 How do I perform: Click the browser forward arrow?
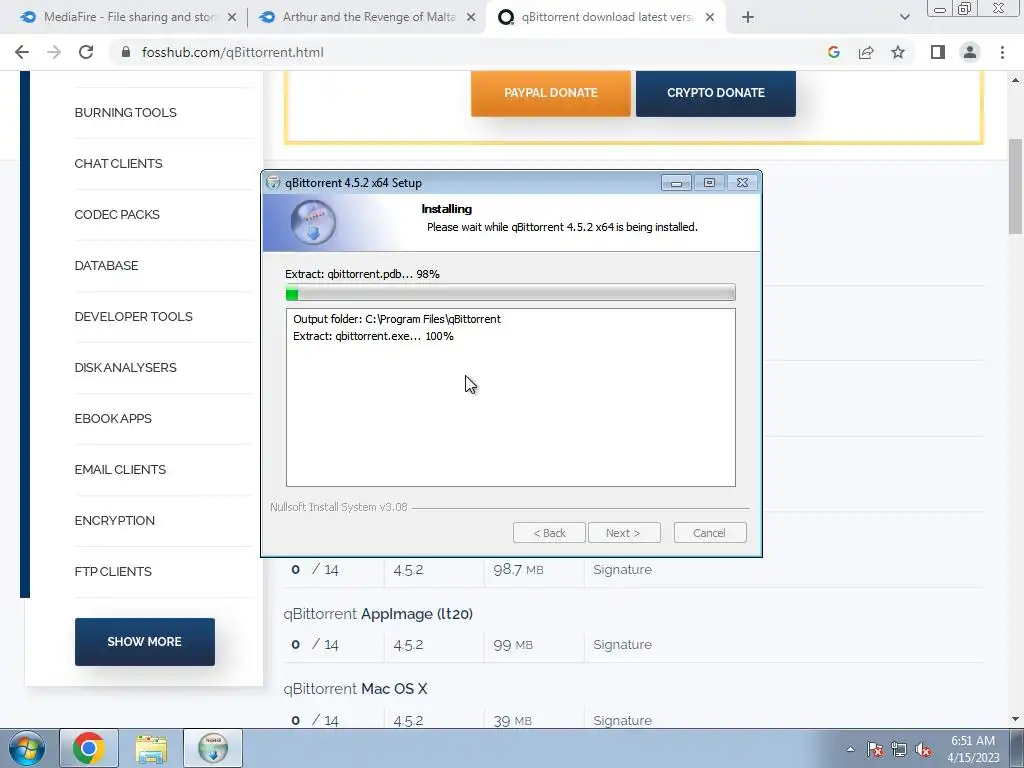(54, 52)
